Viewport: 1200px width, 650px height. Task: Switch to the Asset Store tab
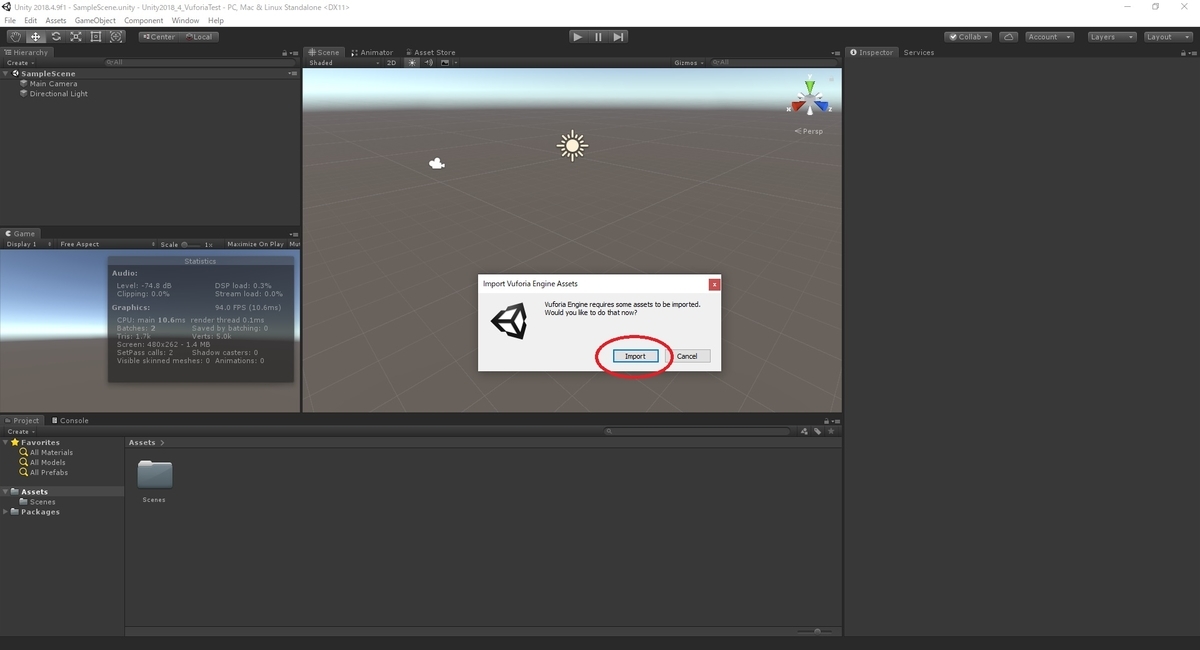[430, 52]
